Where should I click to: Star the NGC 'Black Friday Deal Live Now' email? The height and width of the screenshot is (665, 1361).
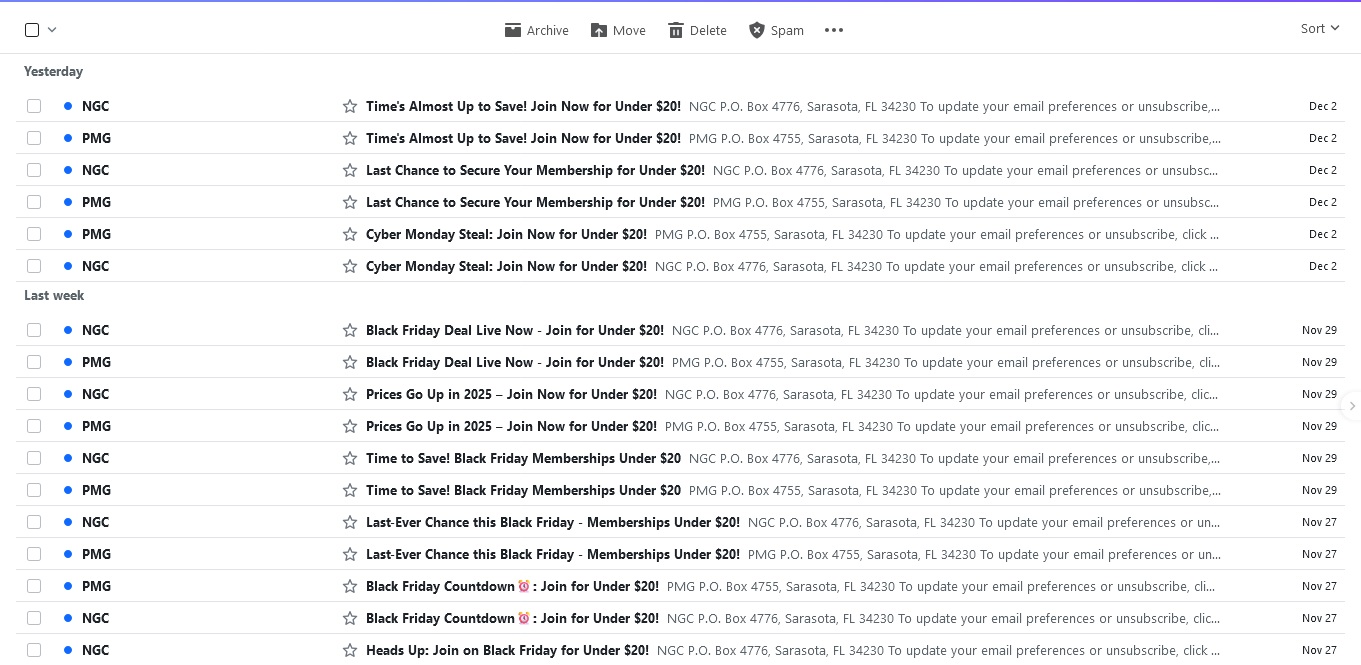tap(350, 330)
